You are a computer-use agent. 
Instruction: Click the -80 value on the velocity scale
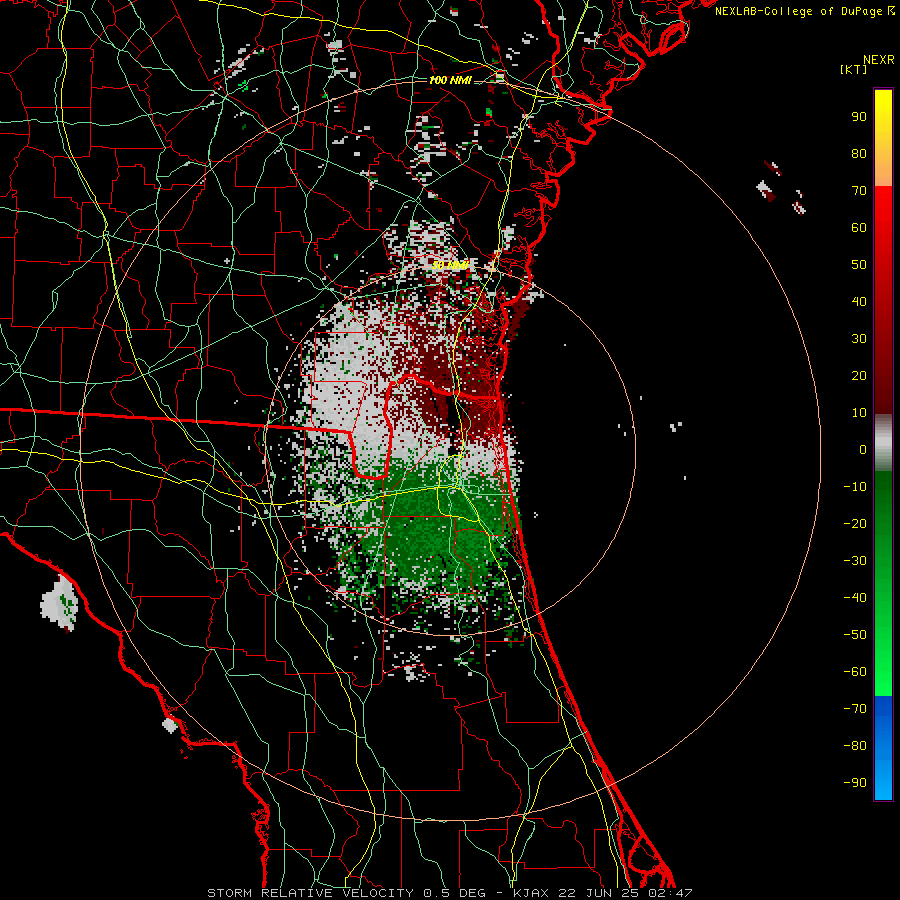[x=855, y=746]
